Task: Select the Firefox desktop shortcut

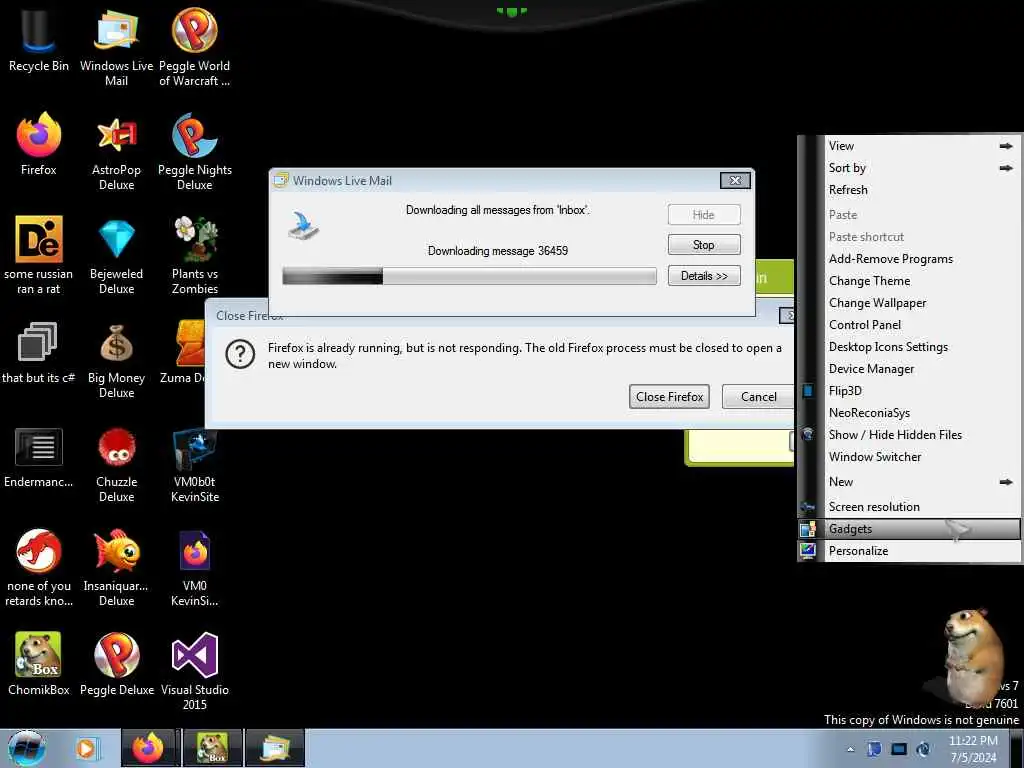Action: pyautogui.click(x=39, y=144)
